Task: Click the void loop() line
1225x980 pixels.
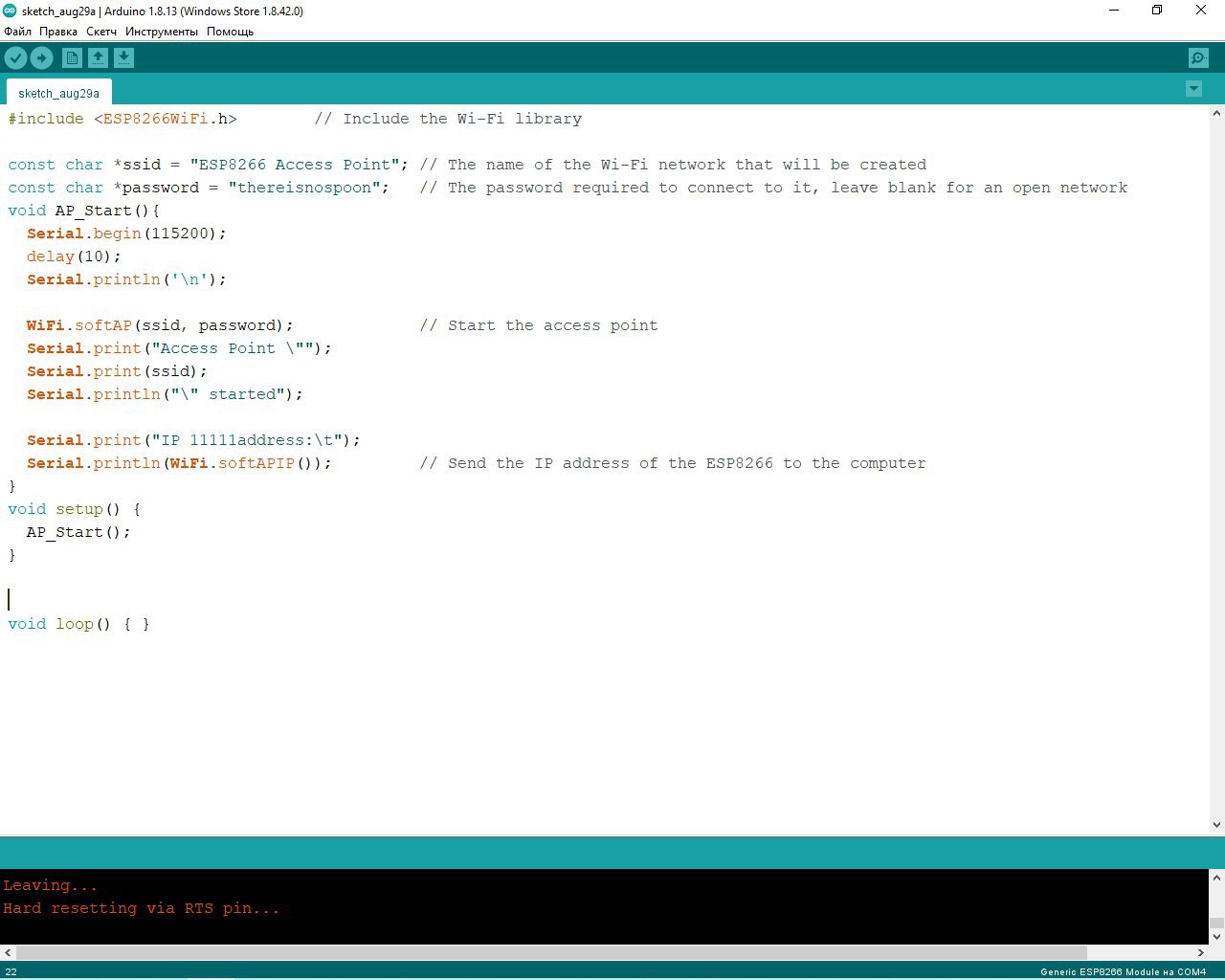Action: tap(78, 624)
